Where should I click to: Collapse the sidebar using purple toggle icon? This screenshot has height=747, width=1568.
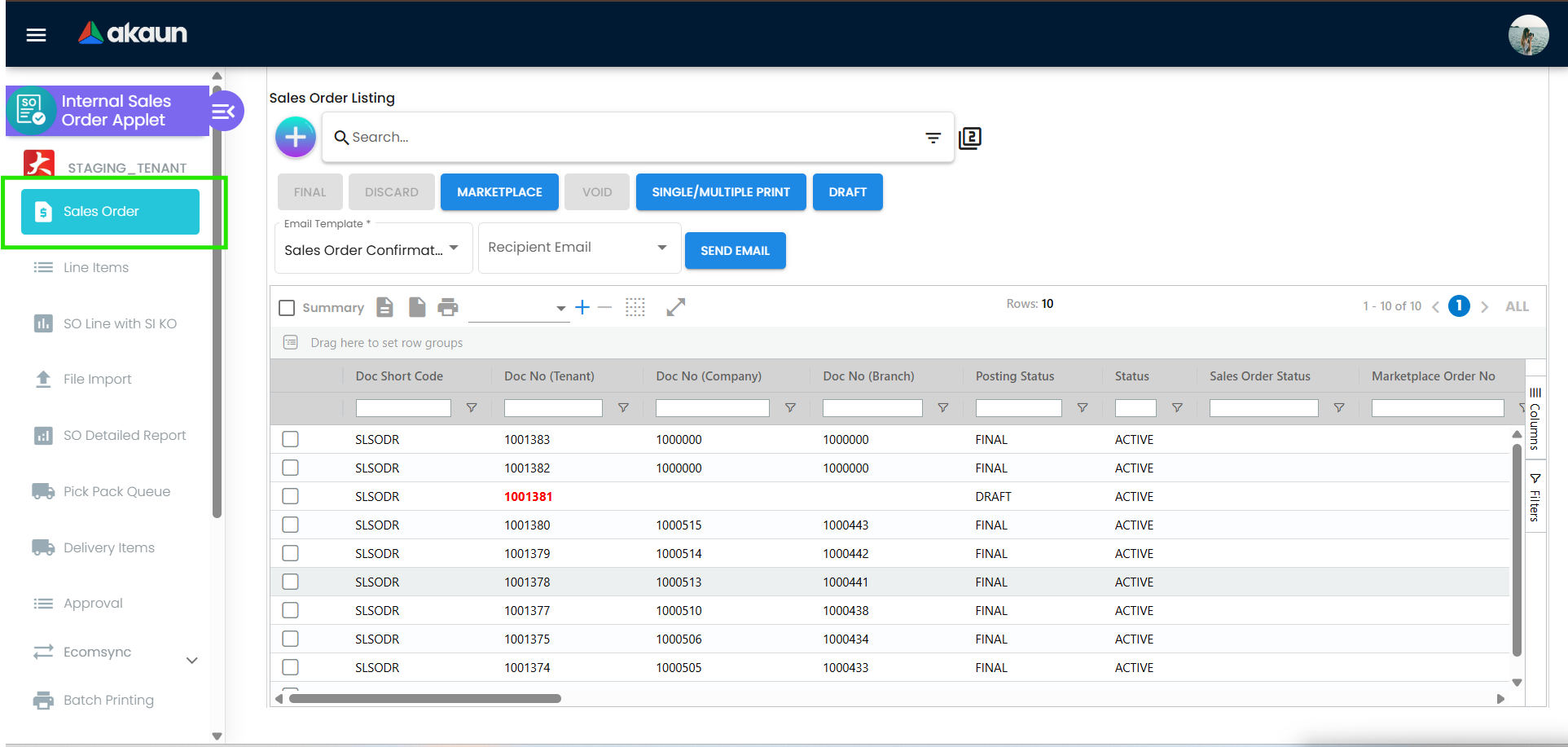coord(223,112)
